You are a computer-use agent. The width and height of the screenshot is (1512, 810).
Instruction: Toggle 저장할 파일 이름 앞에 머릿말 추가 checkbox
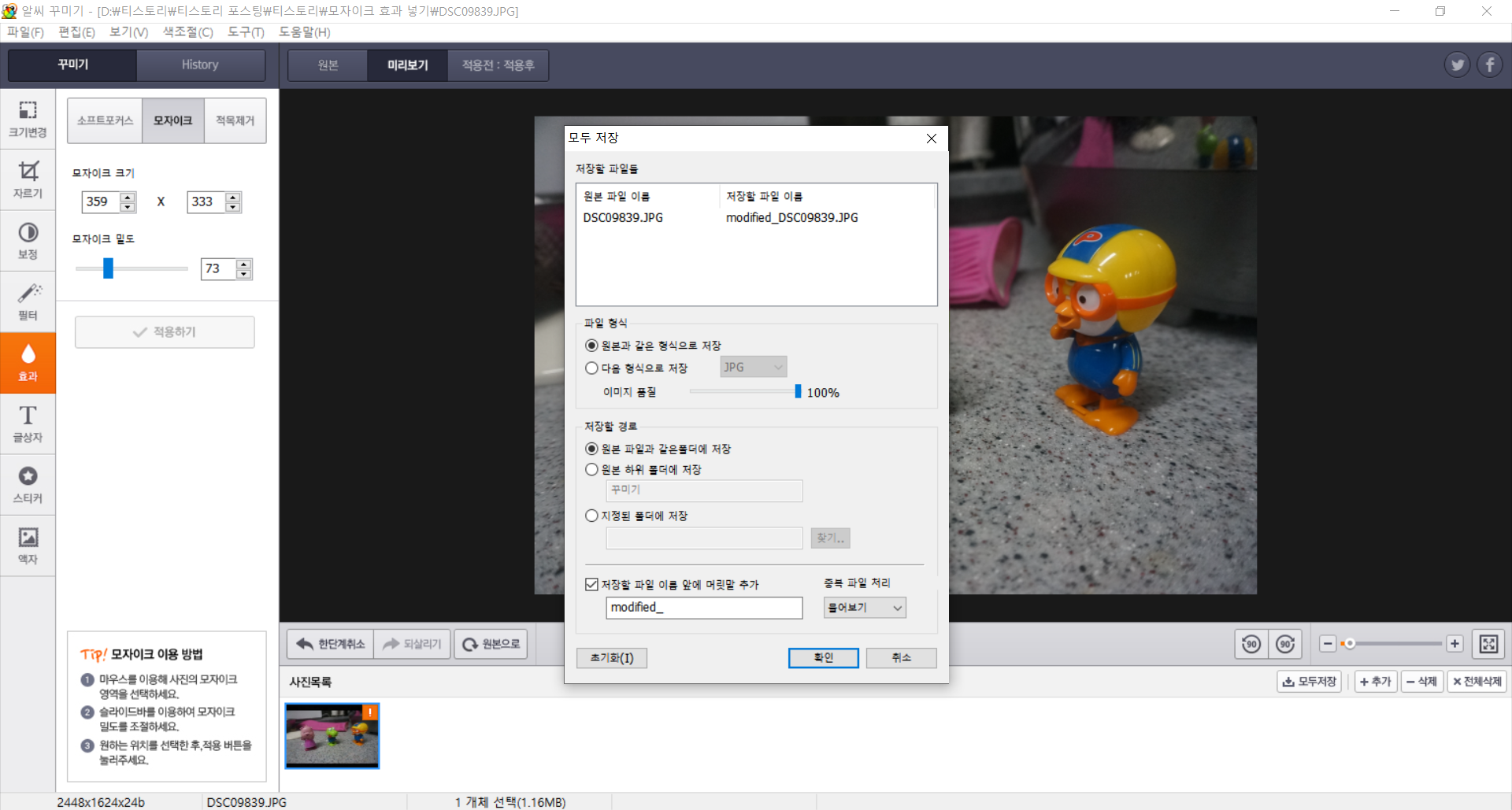click(x=592, y=584)
